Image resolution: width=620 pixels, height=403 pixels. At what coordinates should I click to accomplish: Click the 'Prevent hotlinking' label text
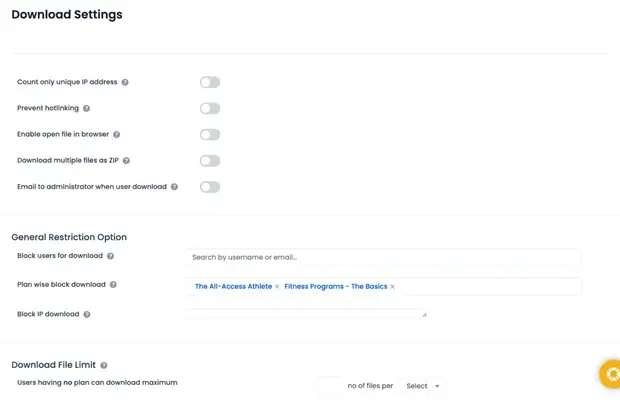click(x=48, y=108)
